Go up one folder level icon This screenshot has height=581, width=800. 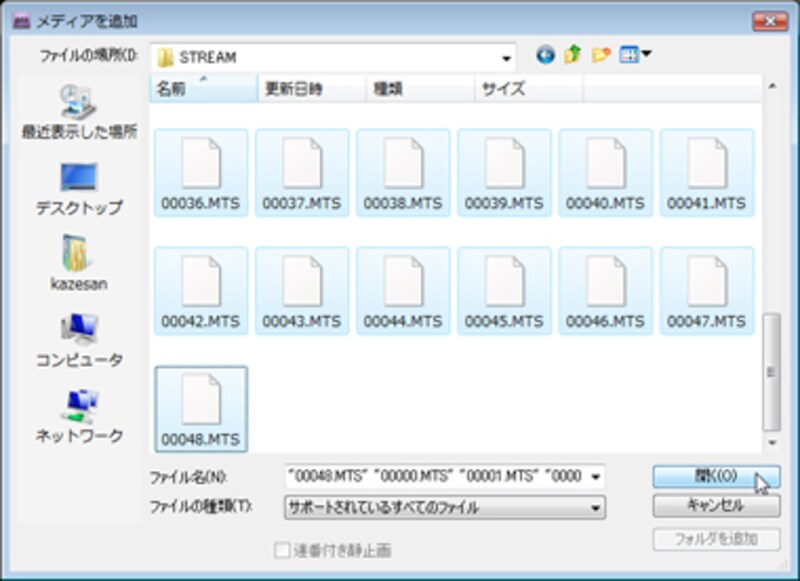click(x=573, y=55)
